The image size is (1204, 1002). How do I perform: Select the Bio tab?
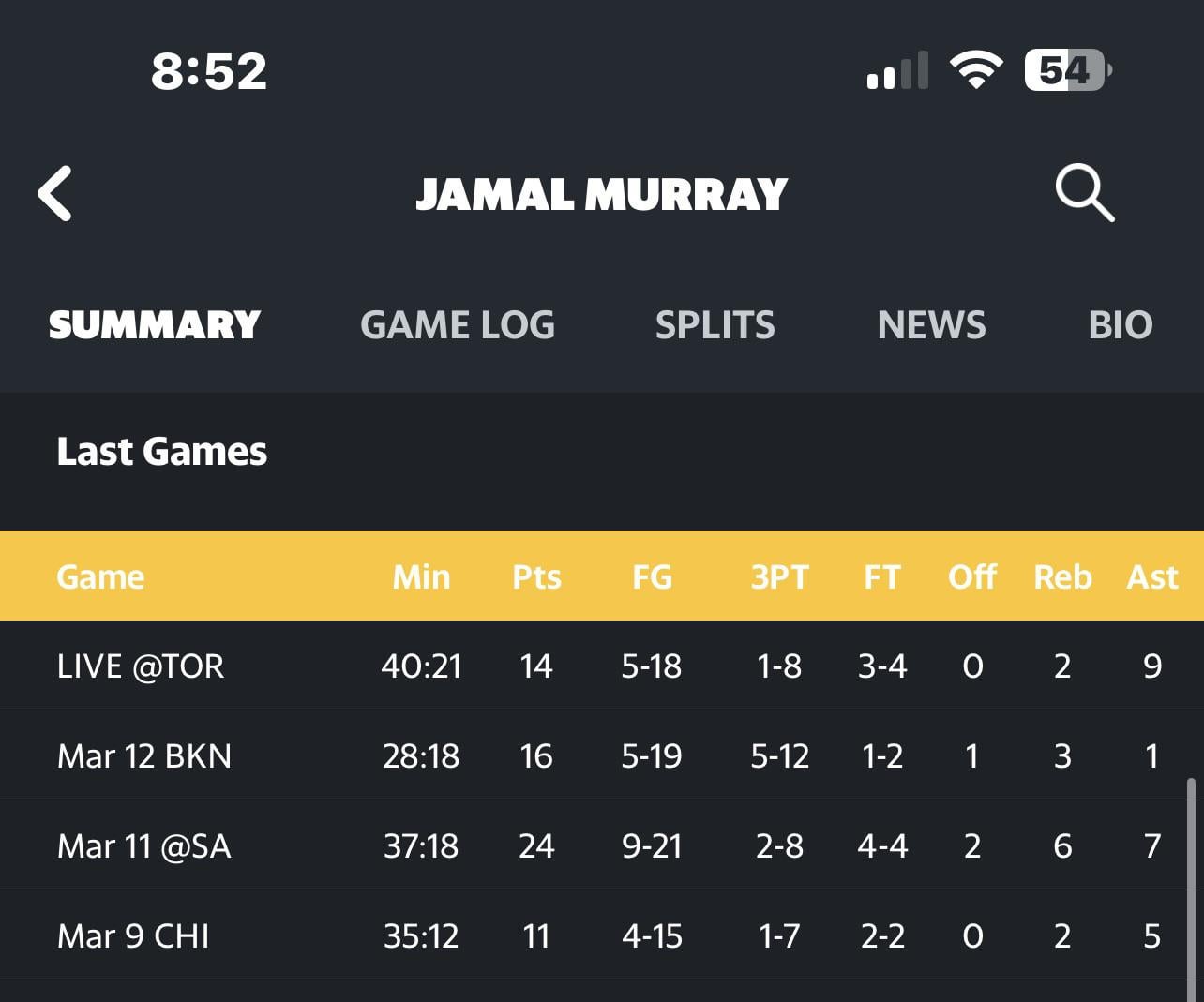pyautogui.click(x=1120, y=325)
